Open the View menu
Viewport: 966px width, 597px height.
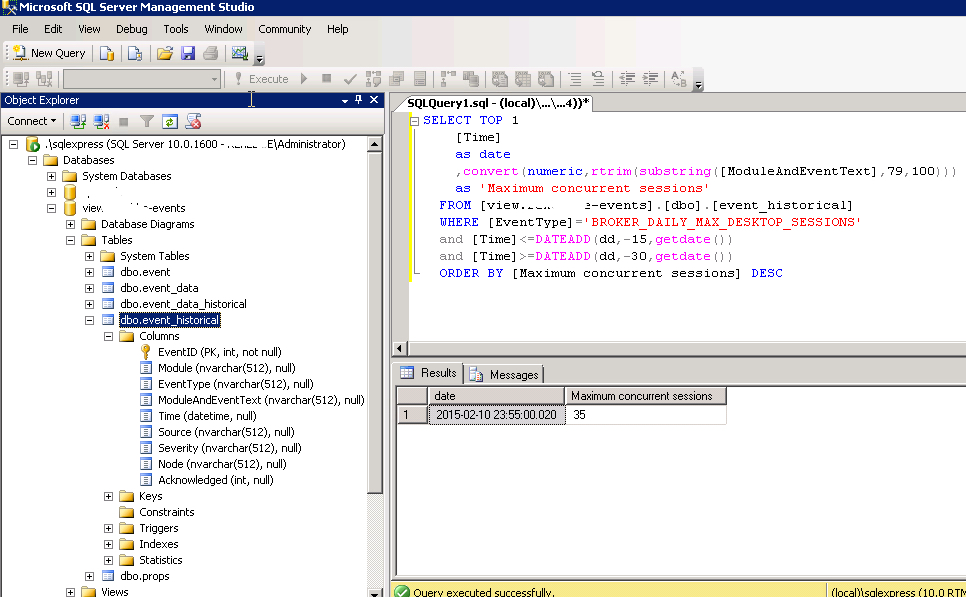[x=89, y=29]
